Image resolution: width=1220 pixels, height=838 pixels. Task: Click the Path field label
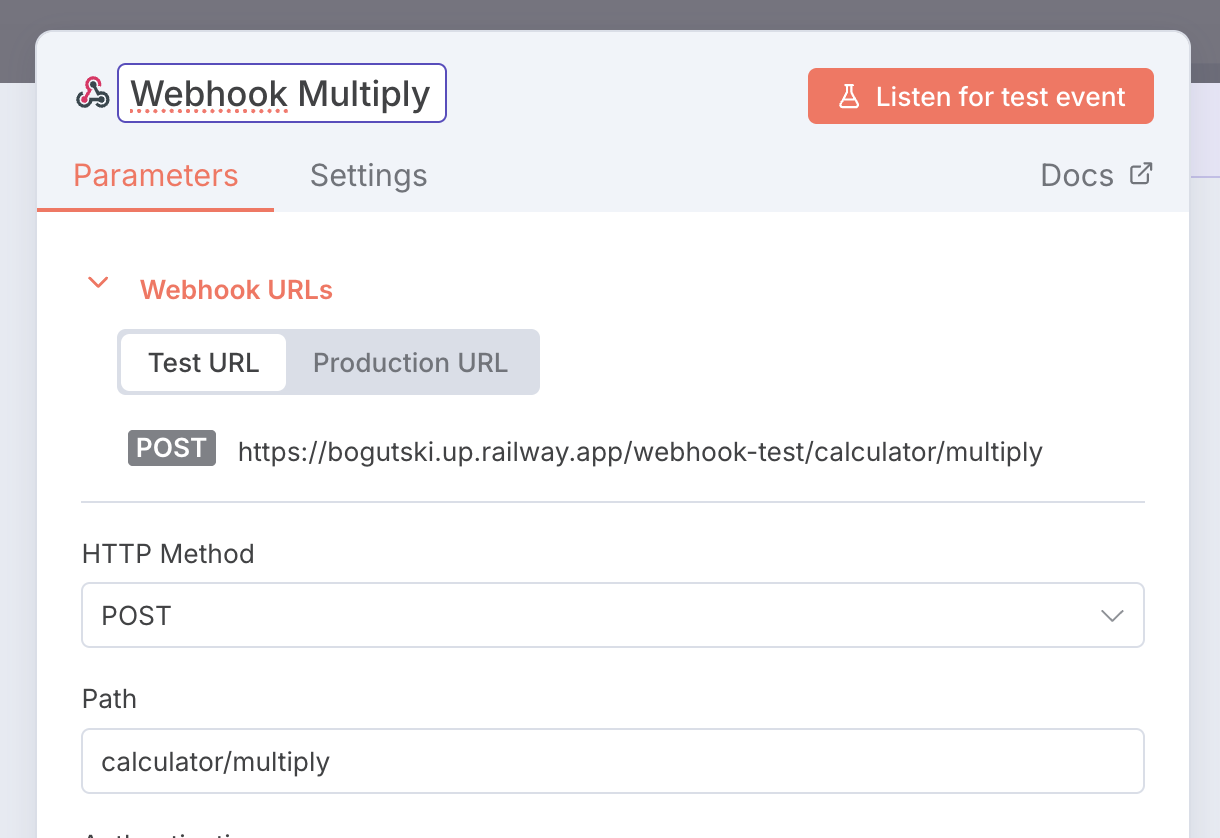click(x=109, y=699)
